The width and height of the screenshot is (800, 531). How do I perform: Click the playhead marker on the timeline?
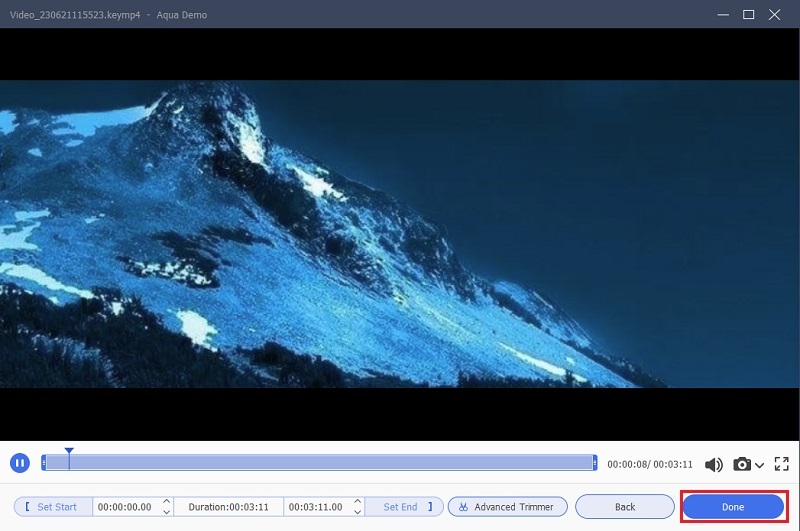(69, 451)
